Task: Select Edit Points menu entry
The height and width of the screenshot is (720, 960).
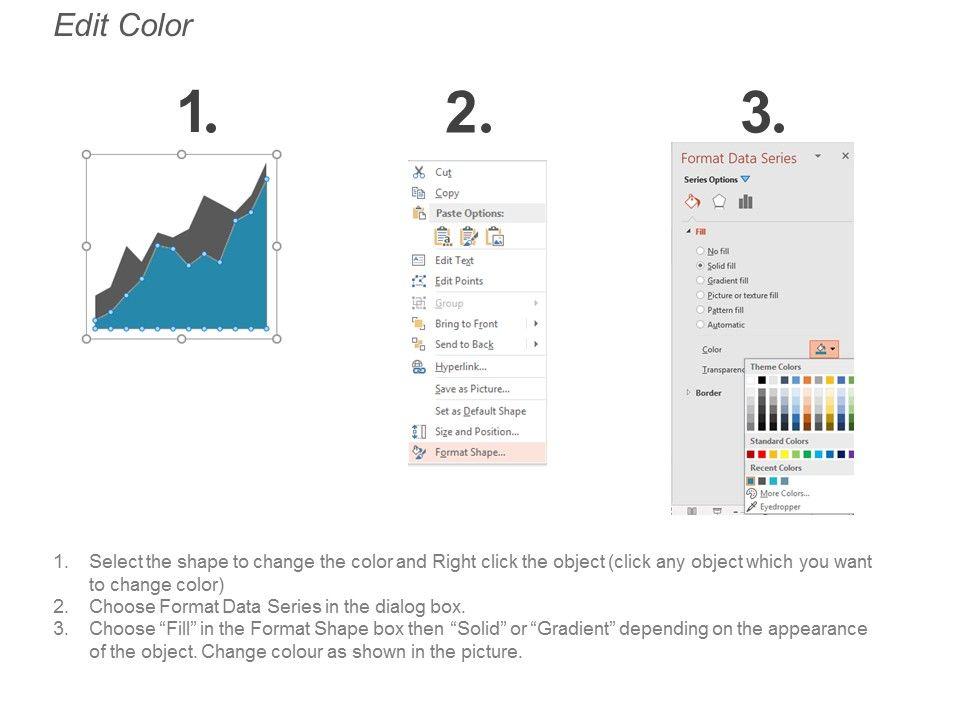Action: (x=458, y=281)
